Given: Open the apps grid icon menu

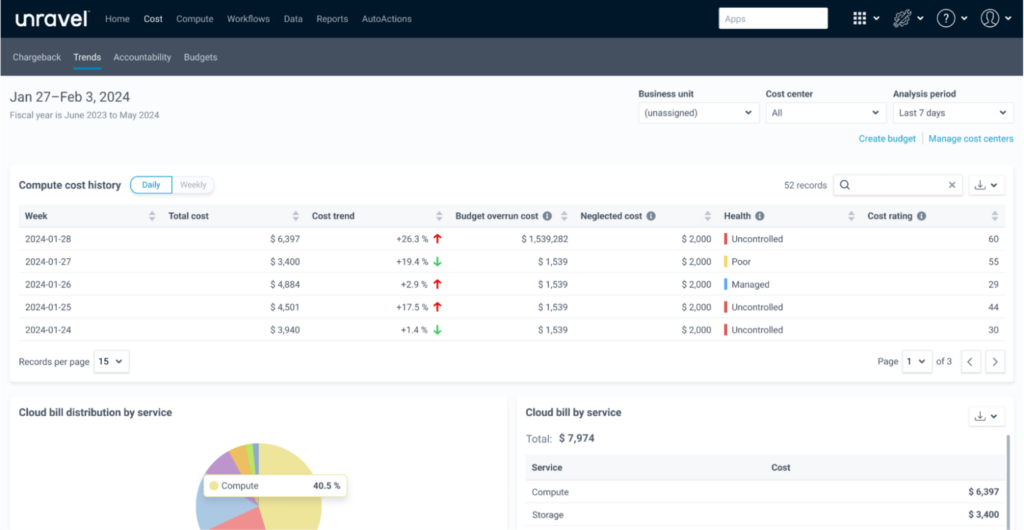Looking at the screenshot, I should [866, 19].
